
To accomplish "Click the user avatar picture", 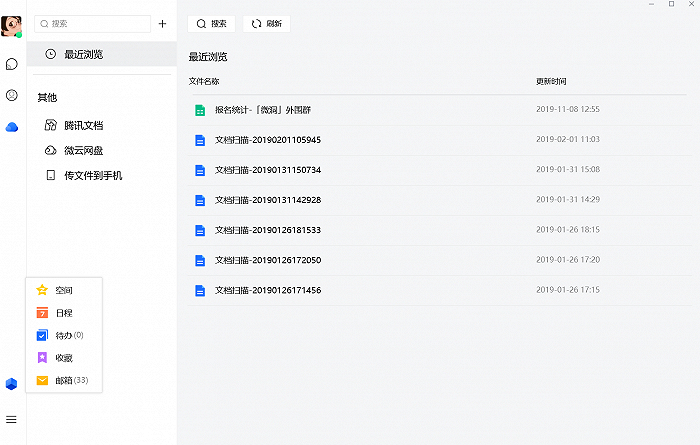I will [x=11, y=26].
